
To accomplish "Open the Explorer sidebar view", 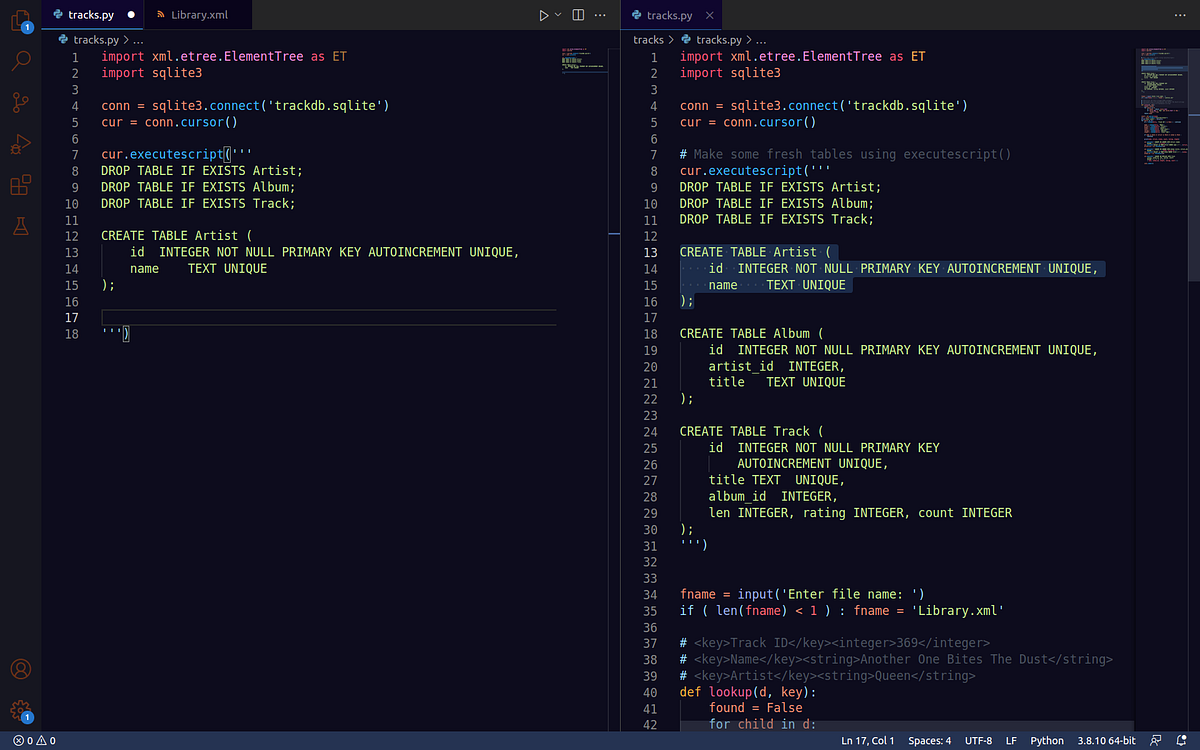I will (21, 19).
